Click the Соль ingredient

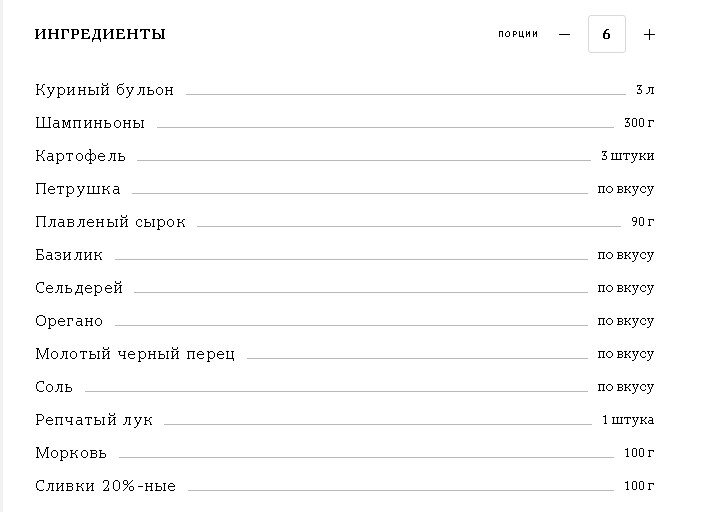54,387
